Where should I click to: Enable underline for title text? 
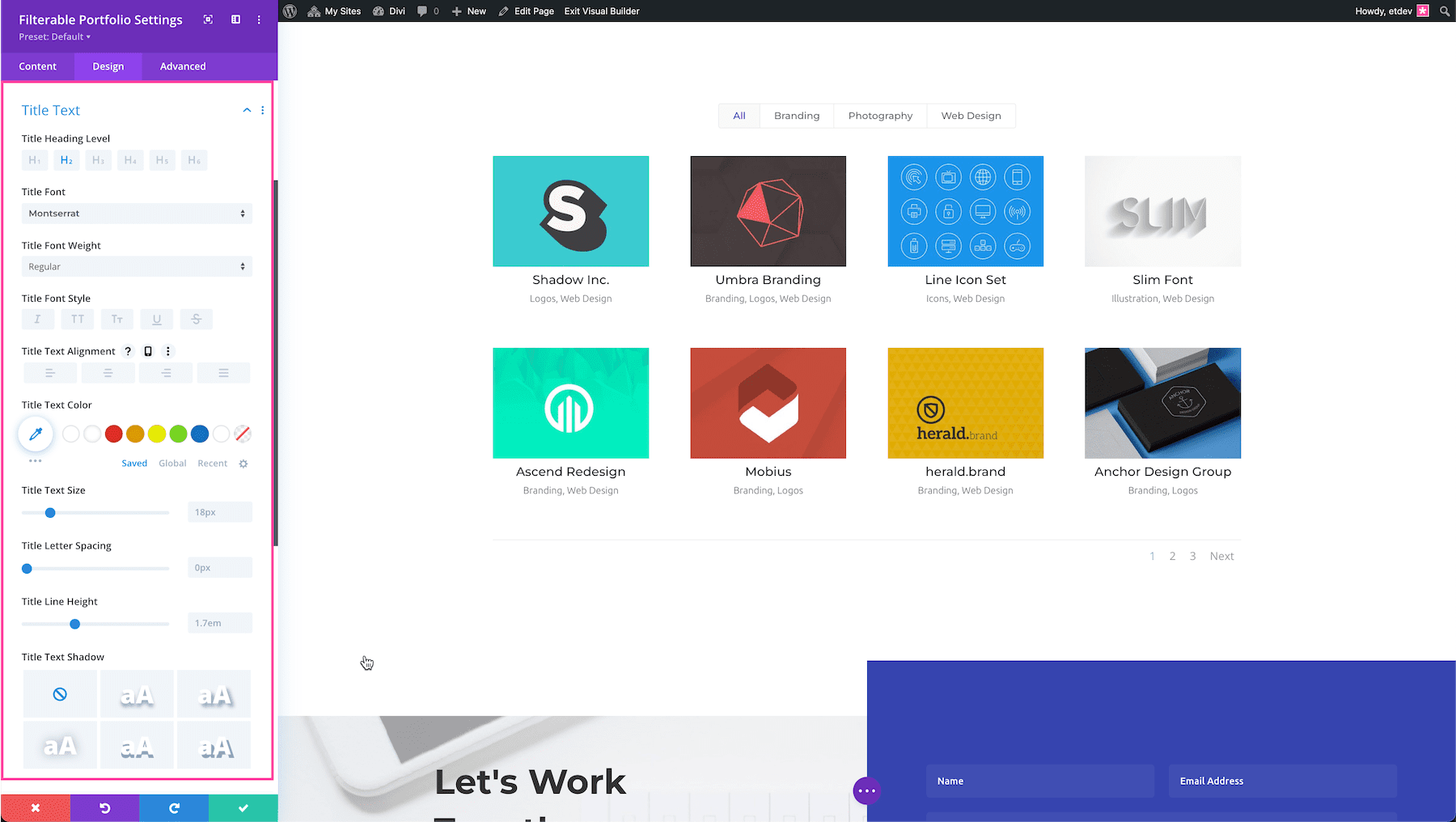click(156, 319)
